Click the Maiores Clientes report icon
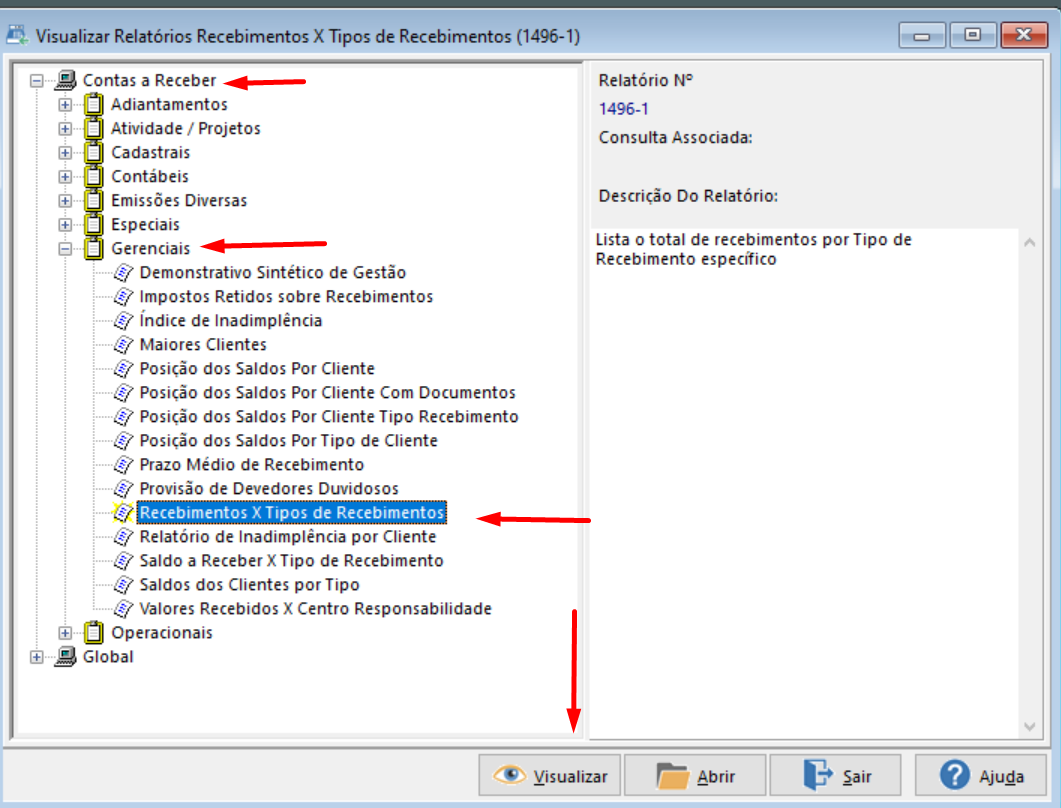This screenshot has height=808, width=1061. coord(123,344)
